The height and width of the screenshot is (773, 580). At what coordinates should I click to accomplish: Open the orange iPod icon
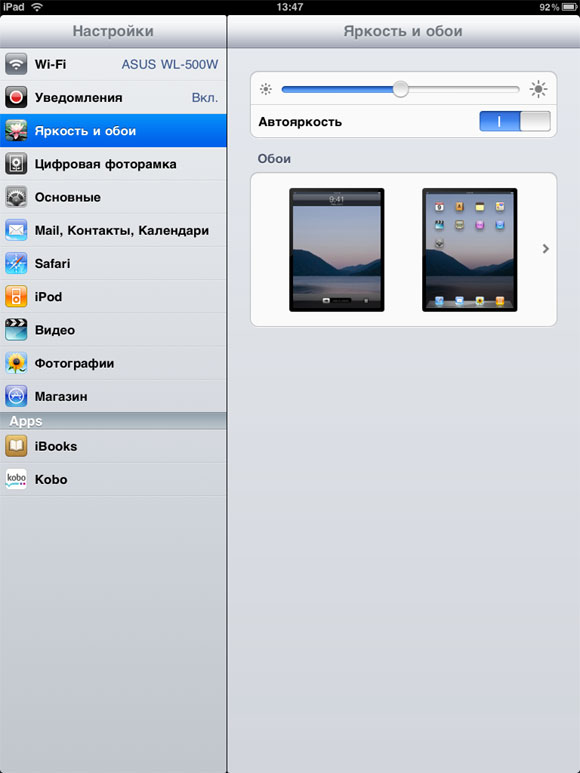(16, 297)
